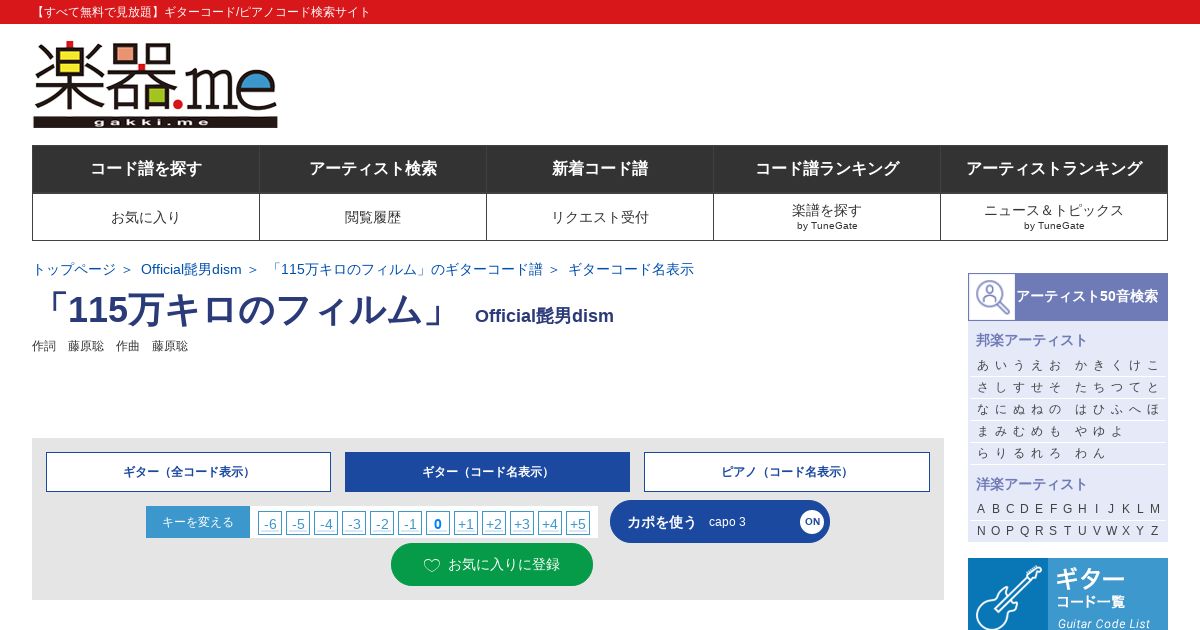Image resolution: width=1200 pixels, height=630 pixels.
Task: Click the Official髭男dism artist name heading
Action: point(544,316)
